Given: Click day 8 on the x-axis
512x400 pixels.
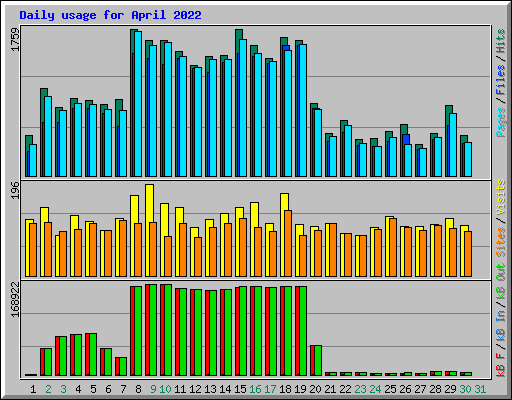Looking at the screenshot, I should pos(138,389).
